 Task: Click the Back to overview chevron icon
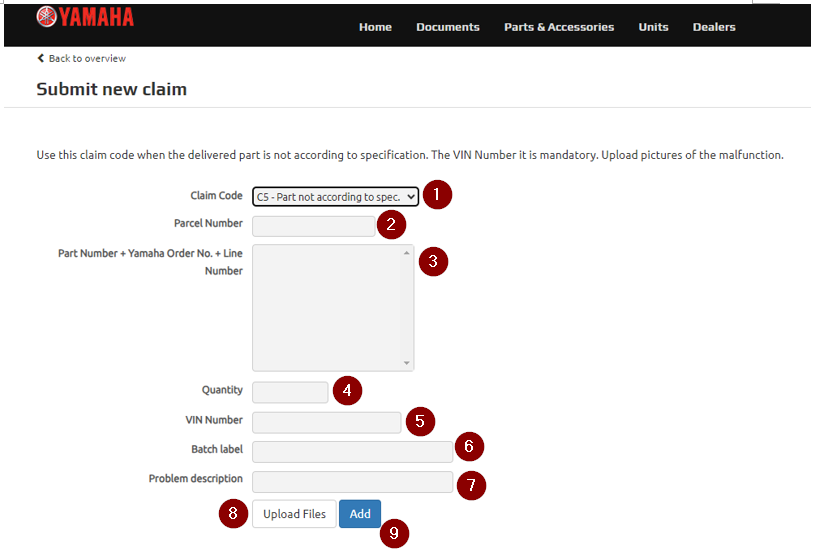point(40,58)
